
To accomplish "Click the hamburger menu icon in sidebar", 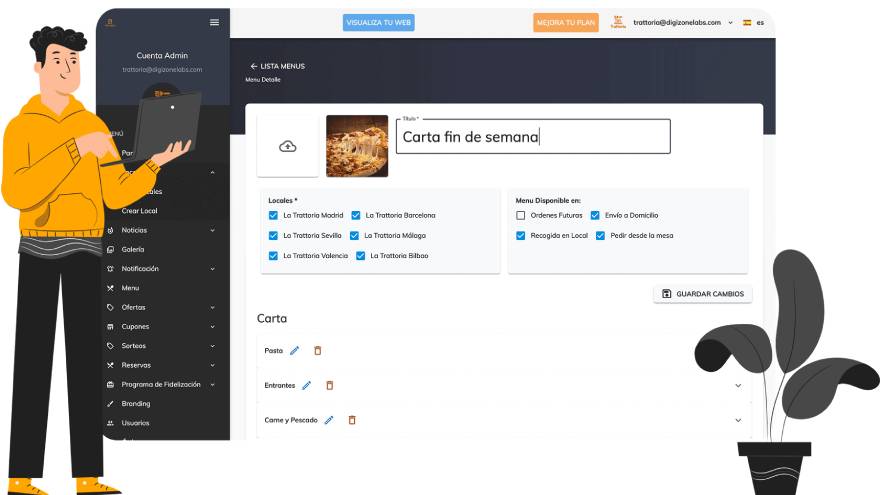I will [x=214, y=22].
